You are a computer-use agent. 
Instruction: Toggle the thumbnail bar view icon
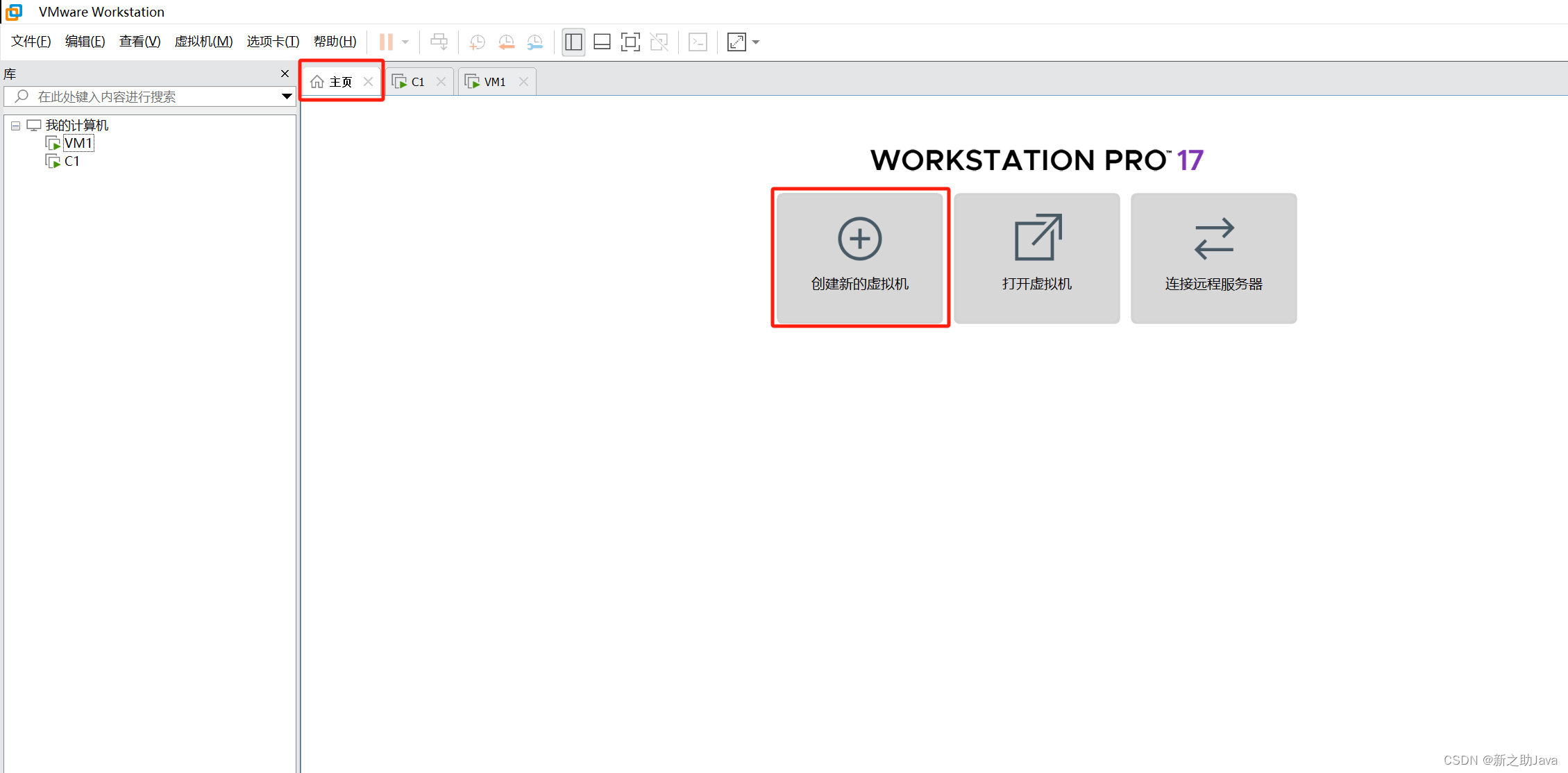602,42
